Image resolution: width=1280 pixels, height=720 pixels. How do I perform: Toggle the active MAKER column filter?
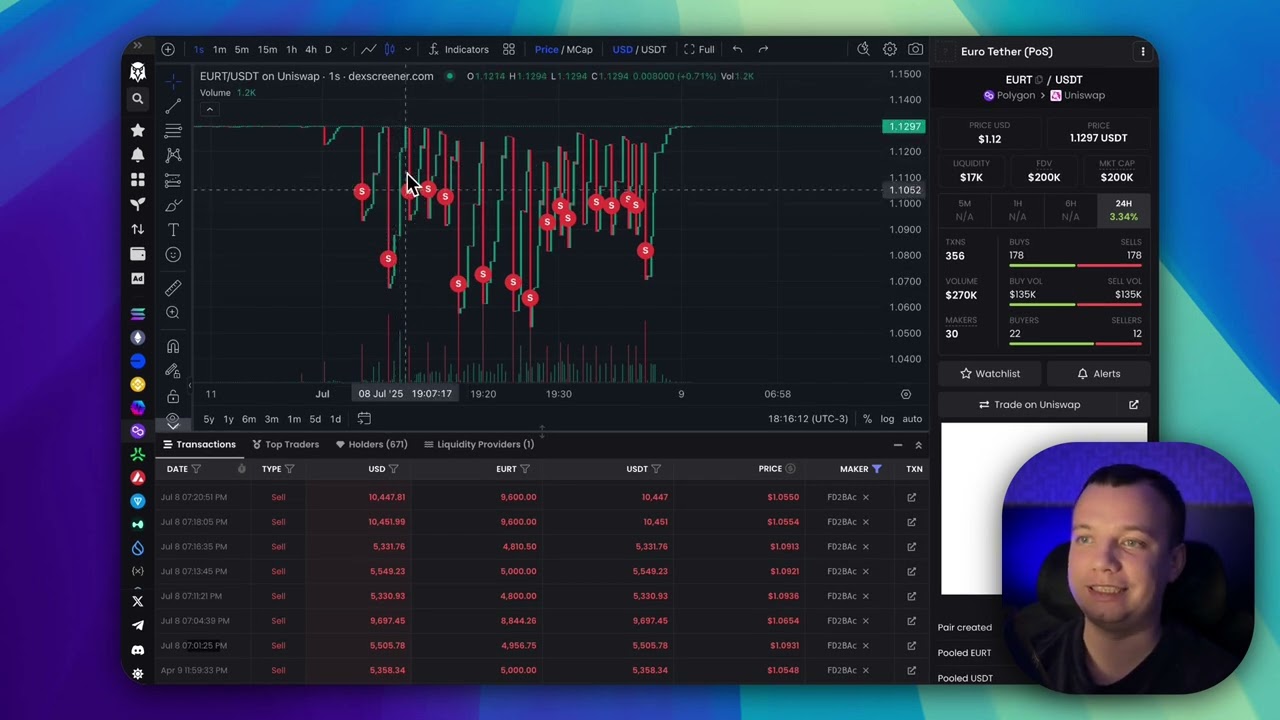(876, 469)
